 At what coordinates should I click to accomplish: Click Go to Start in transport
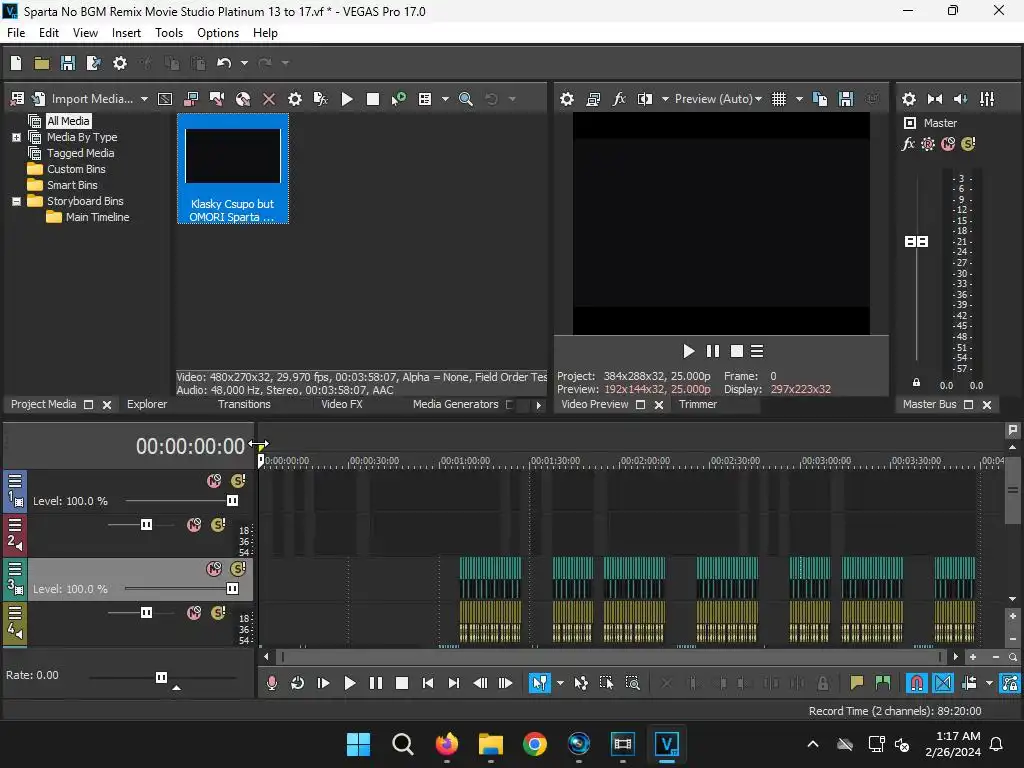pyautogui.click(x=428, y=683)
